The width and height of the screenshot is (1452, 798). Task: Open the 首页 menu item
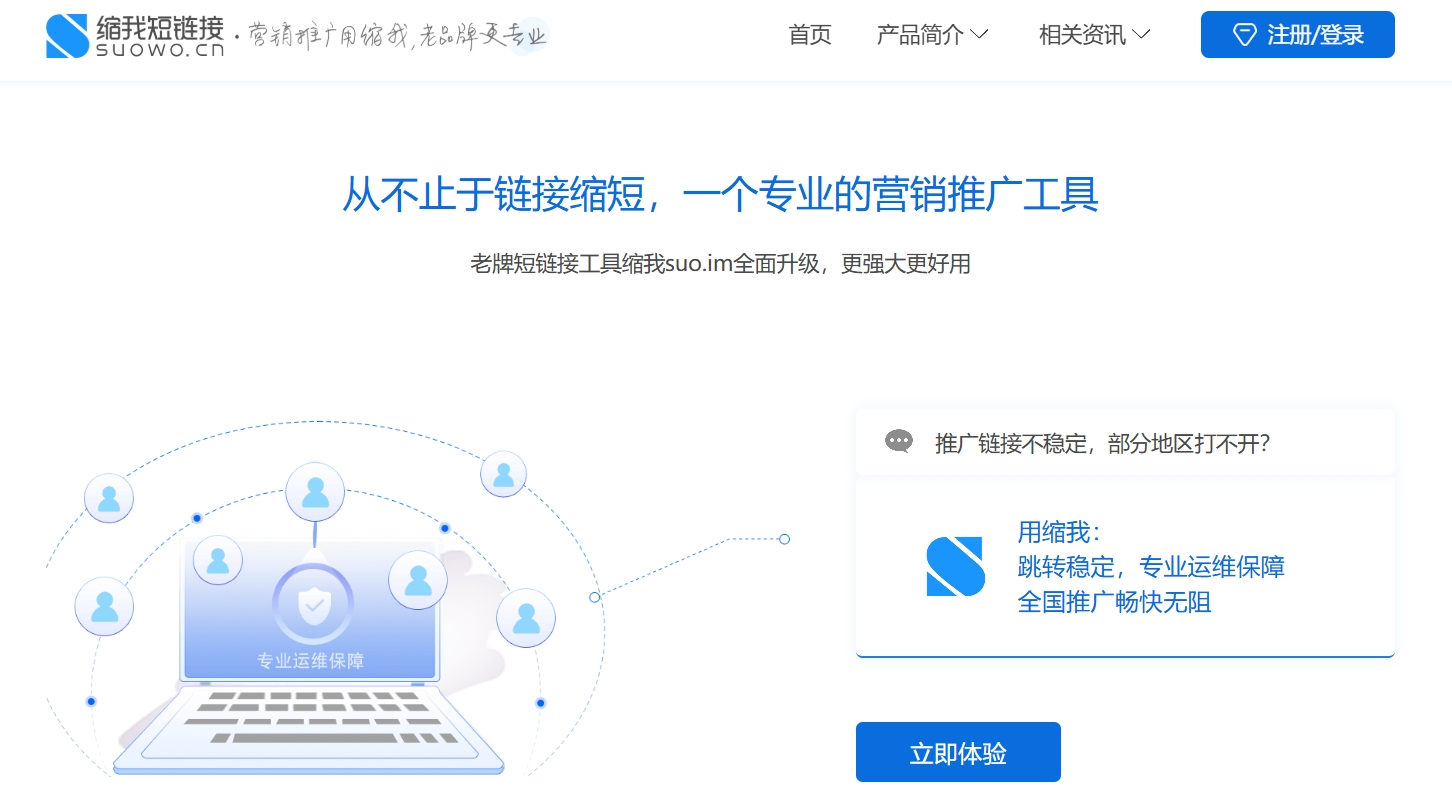click(810, 35)
